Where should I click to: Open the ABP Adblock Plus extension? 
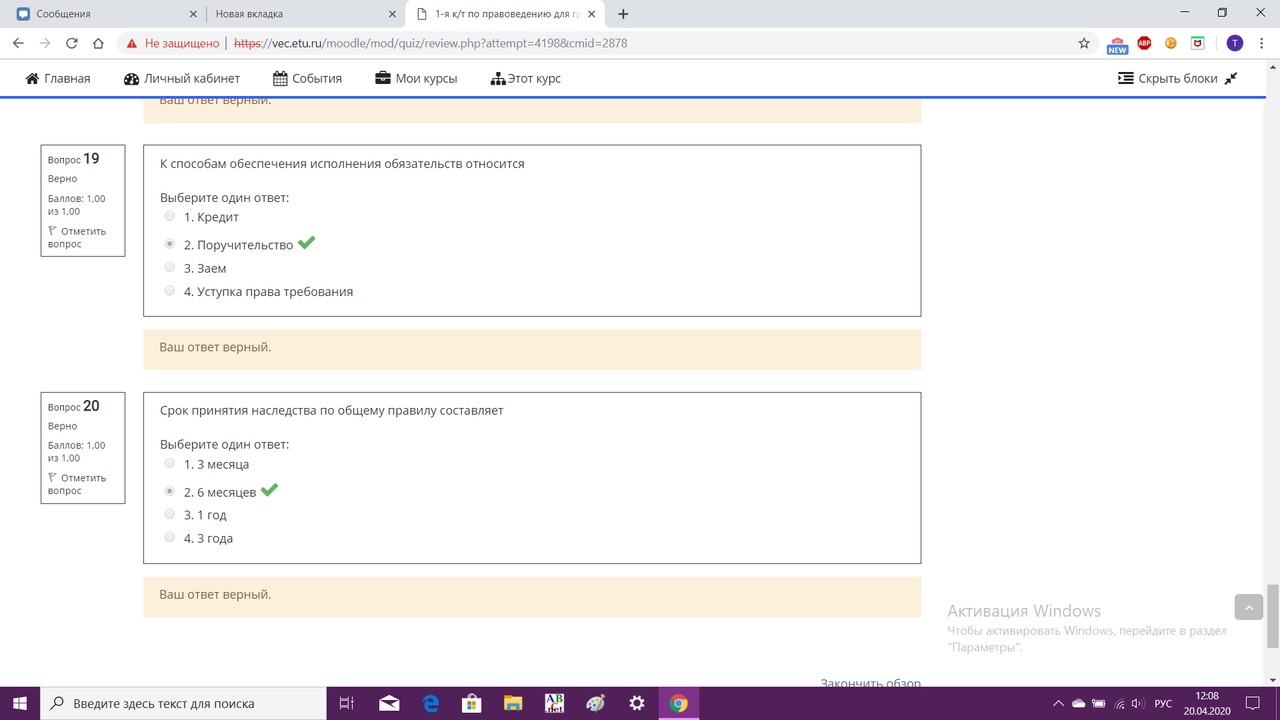click(1144, 43)
